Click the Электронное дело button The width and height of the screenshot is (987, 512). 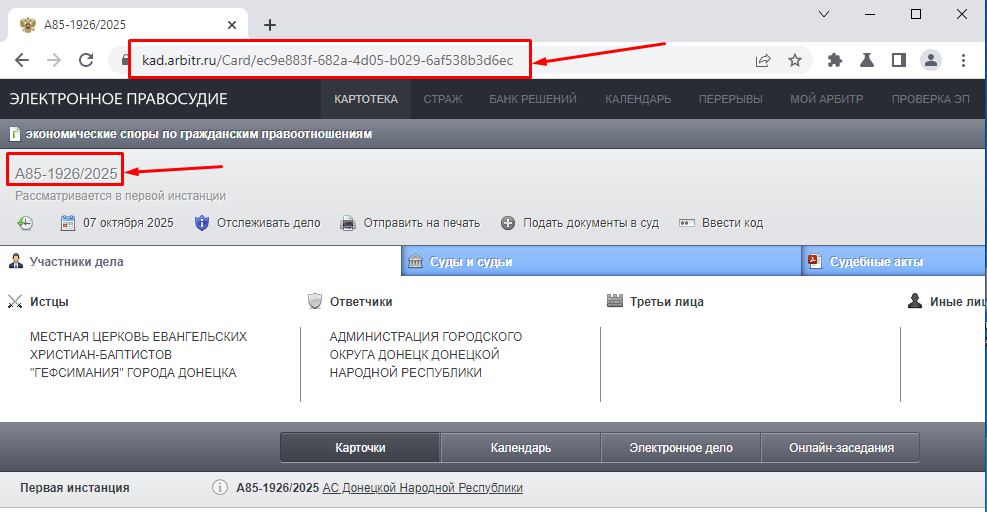pyautogui.click(x=680, y=448)
